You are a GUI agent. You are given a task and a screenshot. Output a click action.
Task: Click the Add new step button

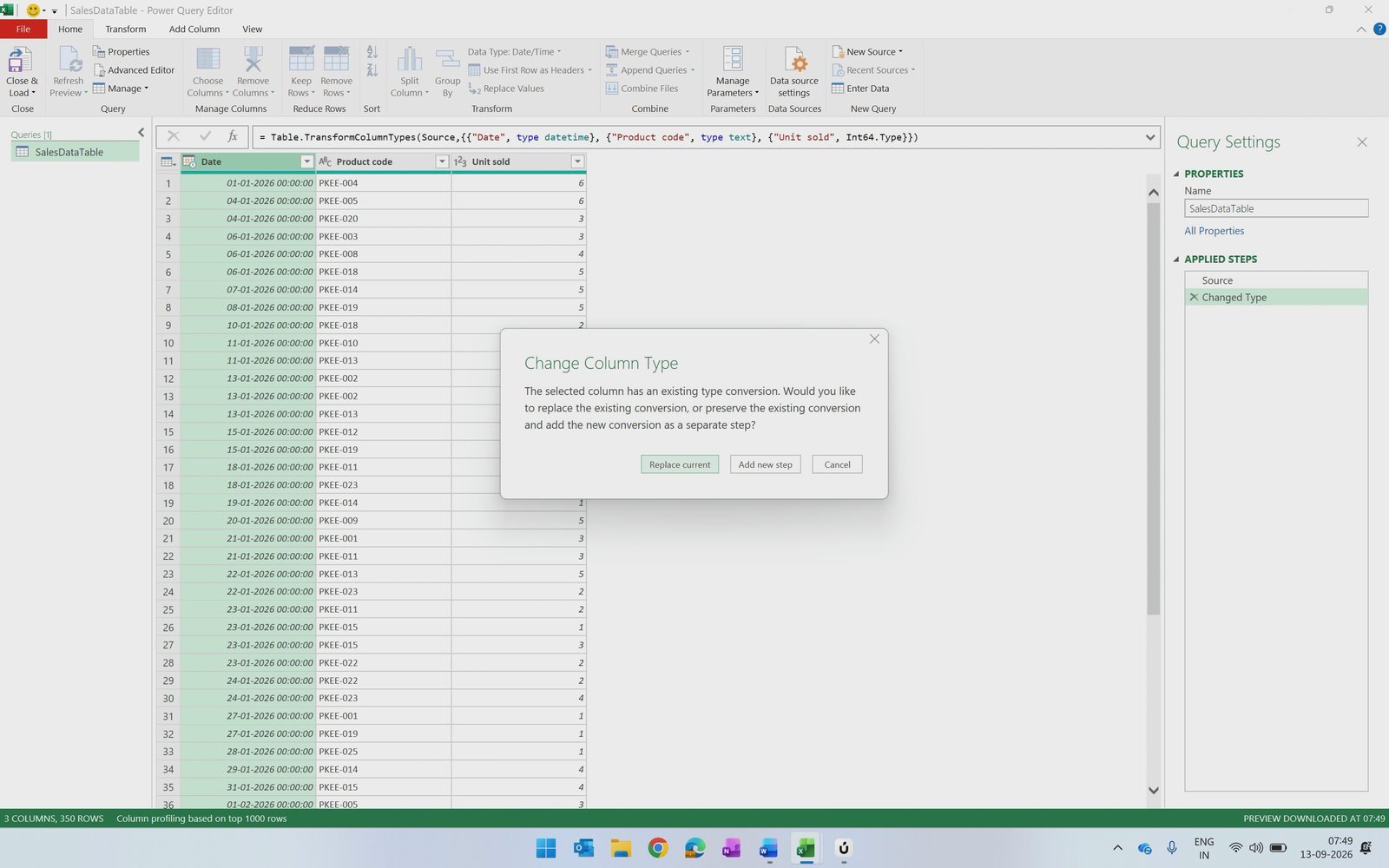766,464
